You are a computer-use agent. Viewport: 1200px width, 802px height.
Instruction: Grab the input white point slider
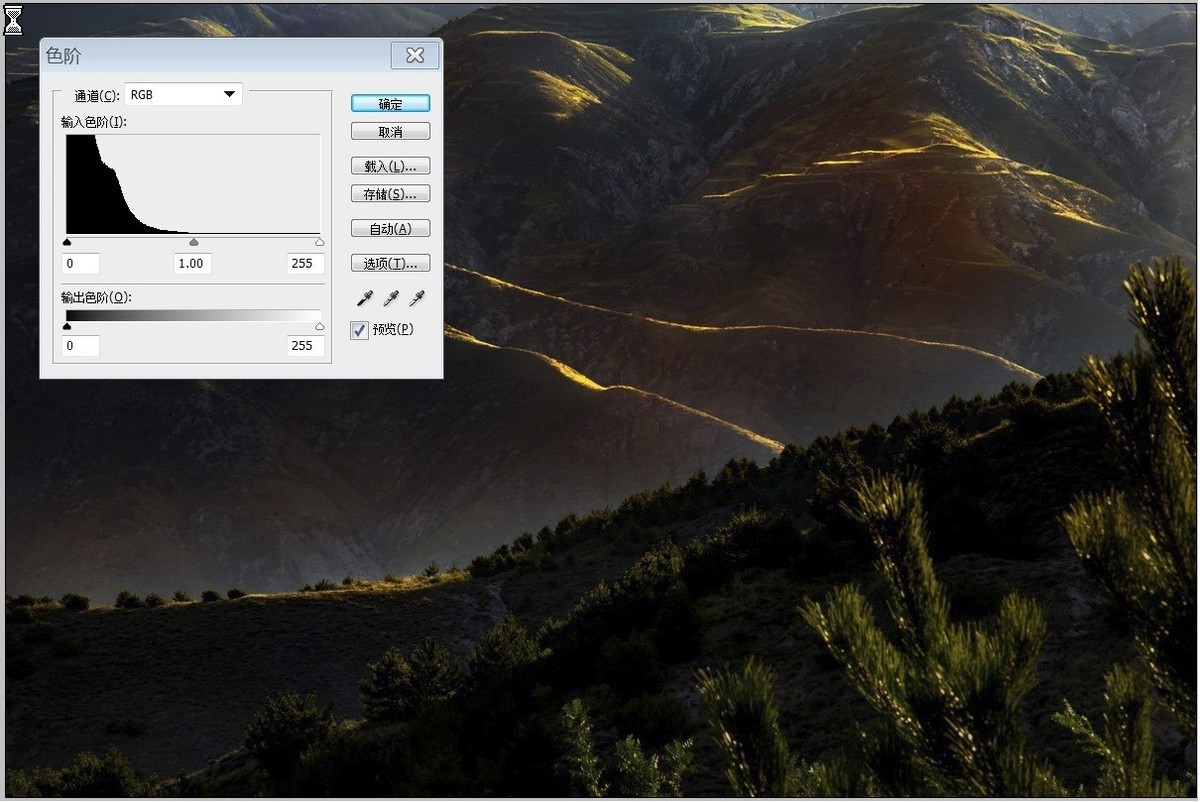320,242
